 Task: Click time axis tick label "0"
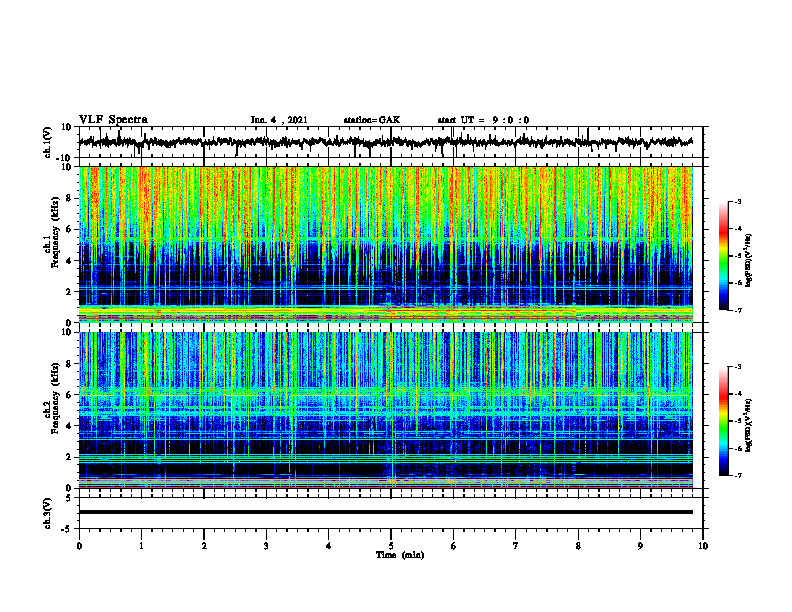tap(79, 546)
